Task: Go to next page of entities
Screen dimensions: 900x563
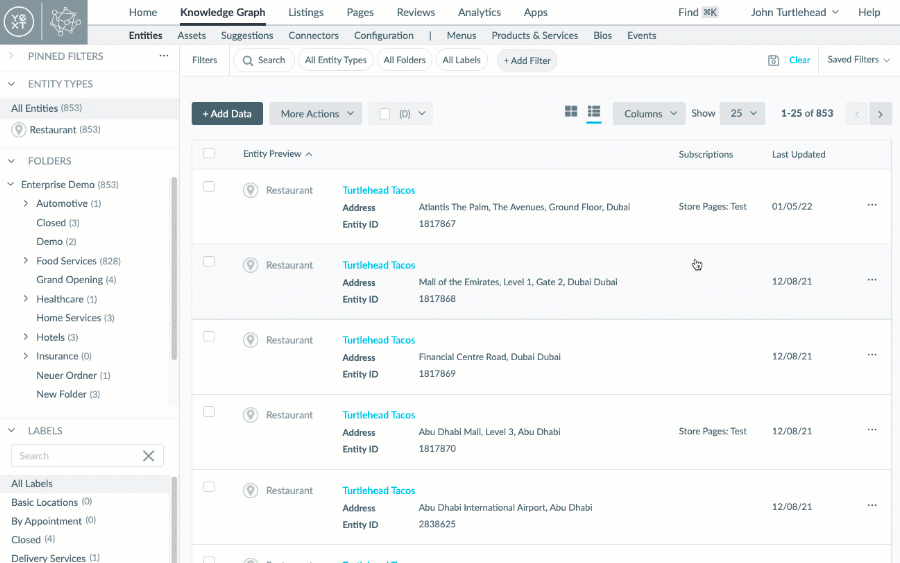Action: pyautogui.click(x=880, y=114)
